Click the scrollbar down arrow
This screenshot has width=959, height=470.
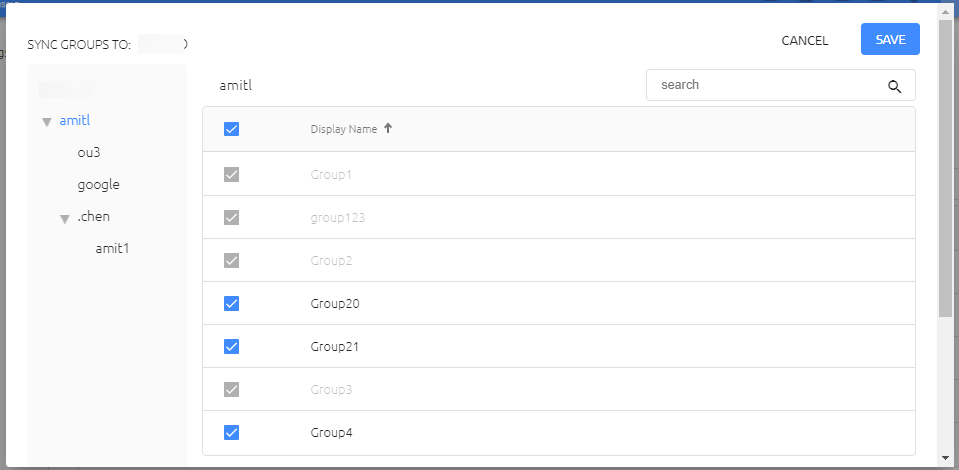(x=945, y=458)
